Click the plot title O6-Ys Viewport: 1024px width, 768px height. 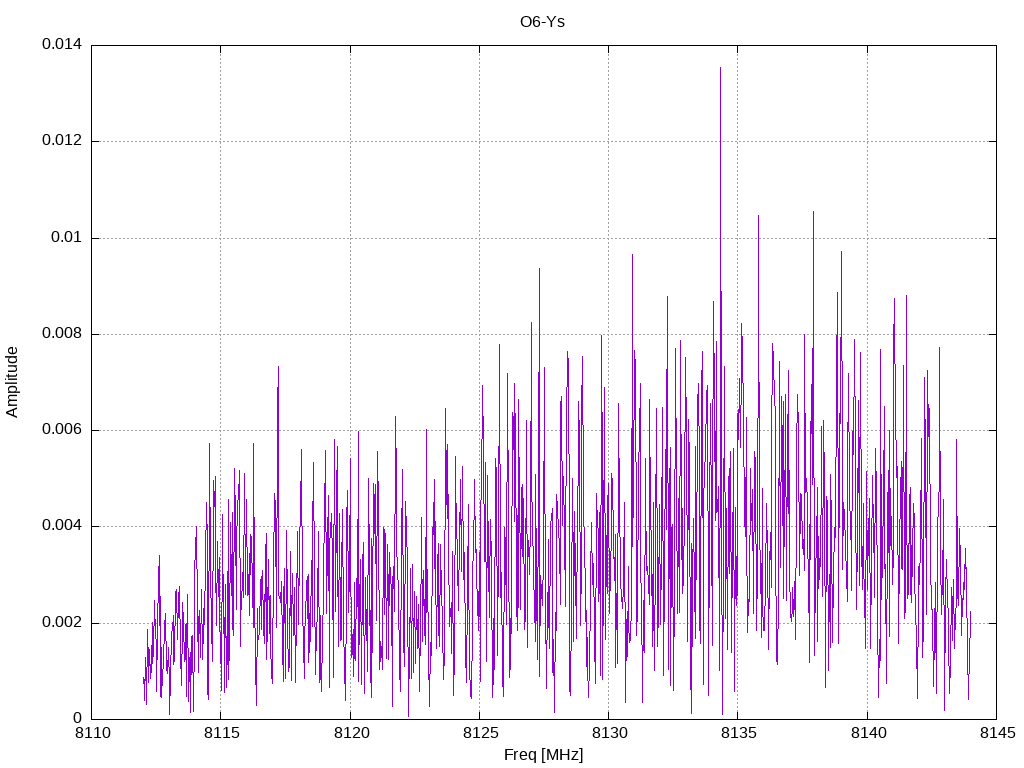[542, 22]
